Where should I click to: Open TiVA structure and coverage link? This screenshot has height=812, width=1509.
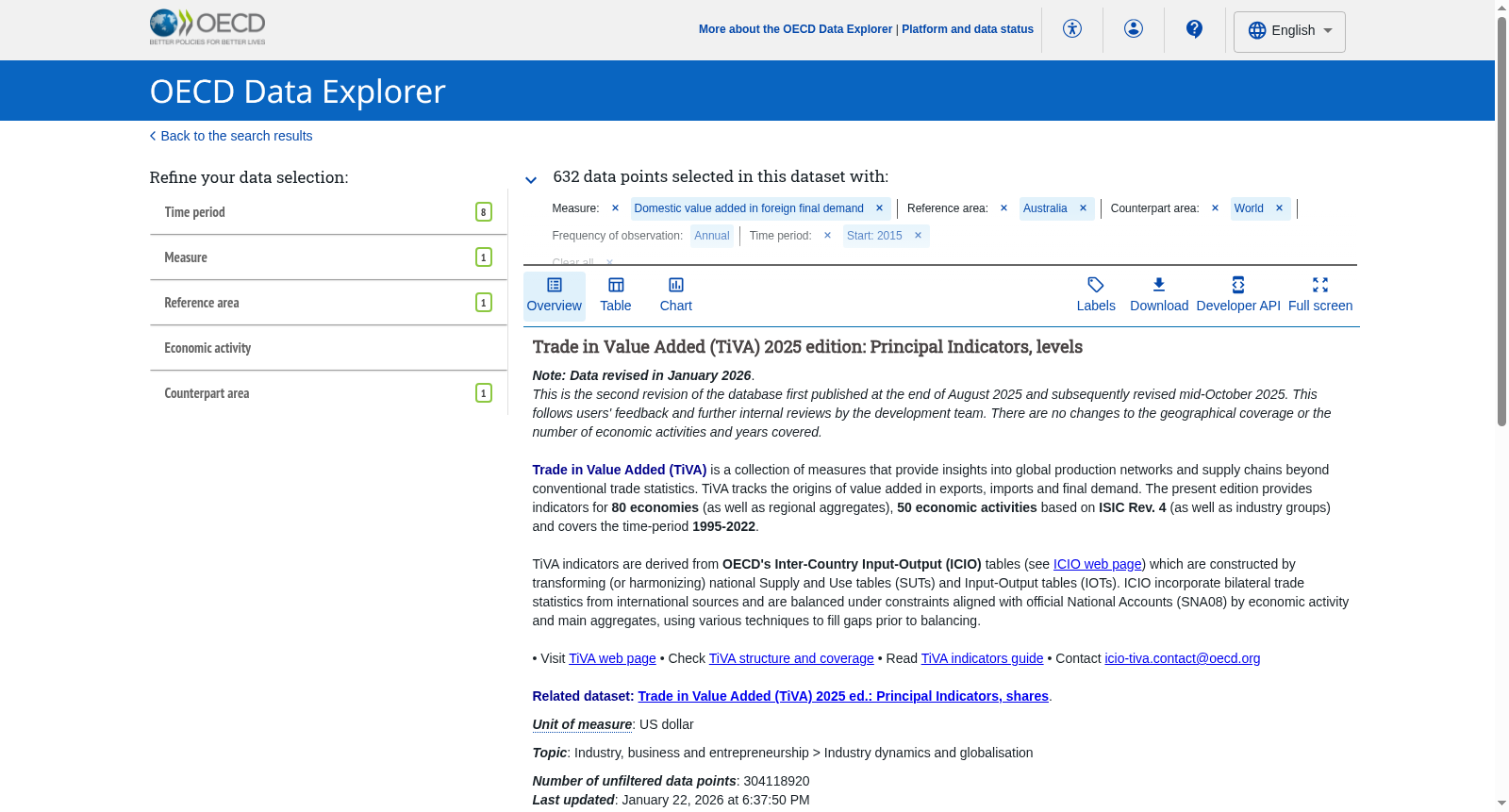click(791, 658)
